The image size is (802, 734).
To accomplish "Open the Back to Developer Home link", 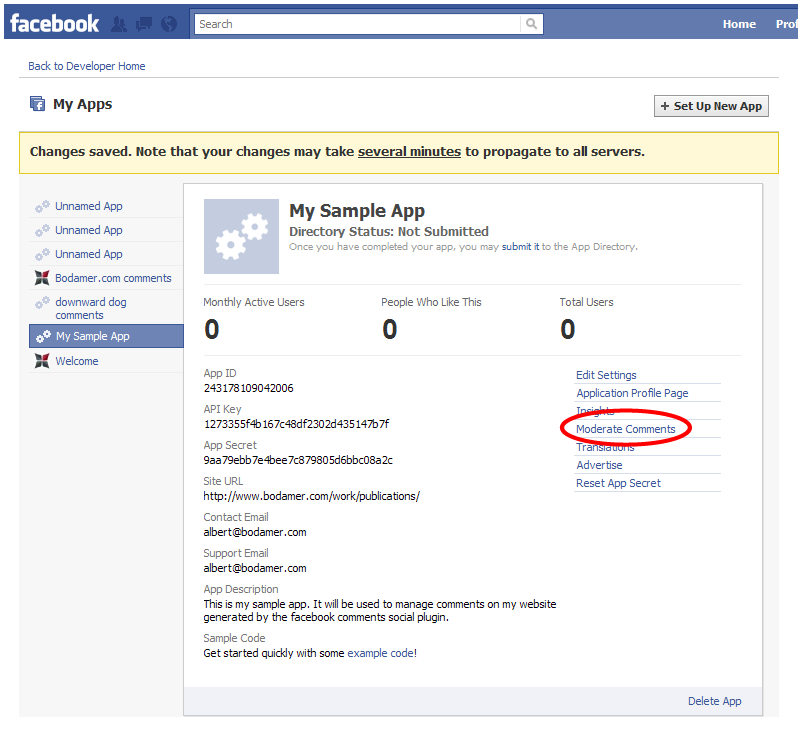I will 86,66.
